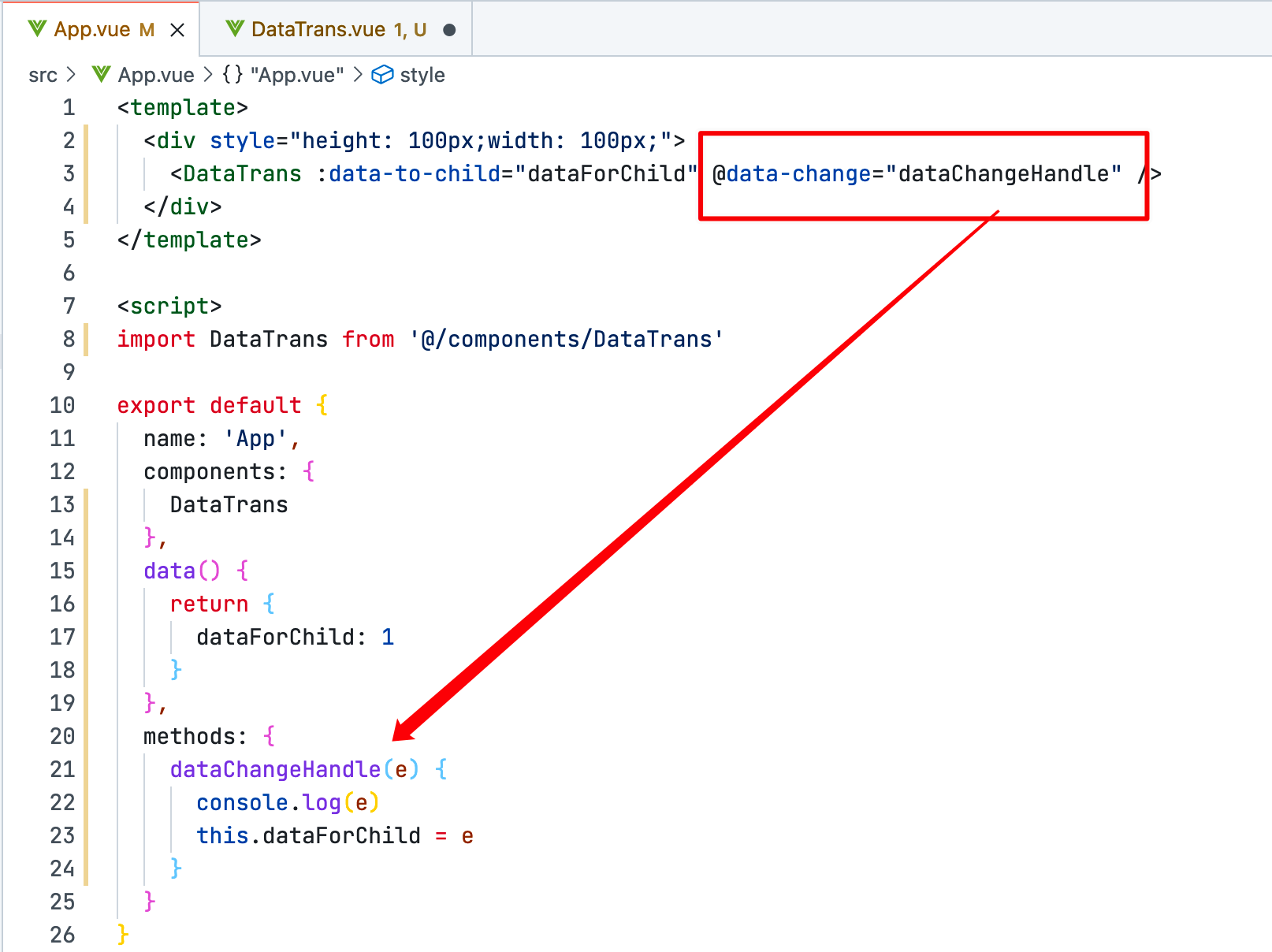Click line number 1 in gutter
This screenshot has width=1272, height=952.
[x=69, y=107]
